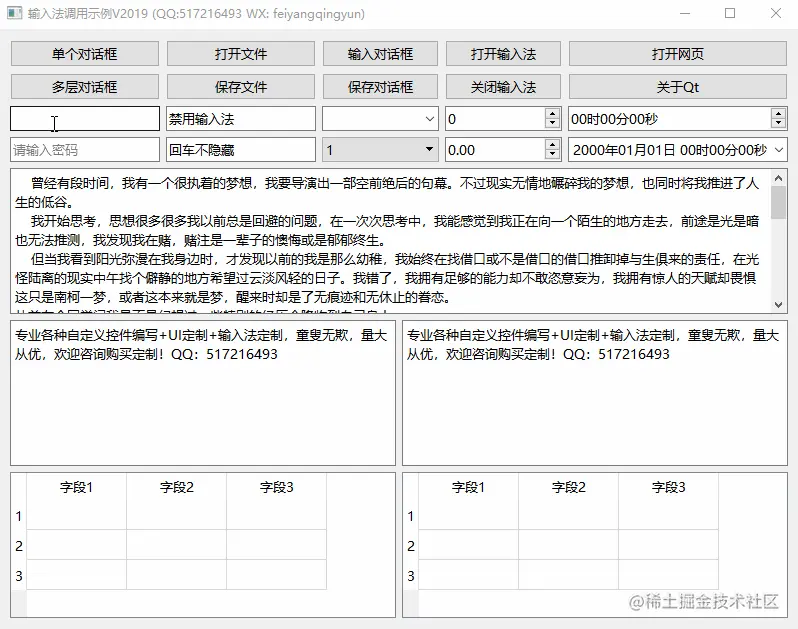Decrease the integer spin box showing 0

(553, 124)
